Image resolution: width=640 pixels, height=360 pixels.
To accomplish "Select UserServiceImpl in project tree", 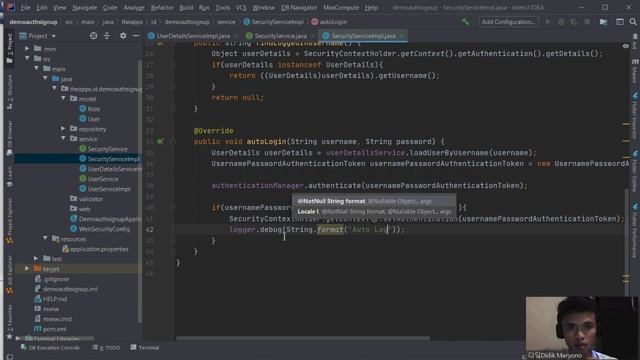I will click(109, 189).
